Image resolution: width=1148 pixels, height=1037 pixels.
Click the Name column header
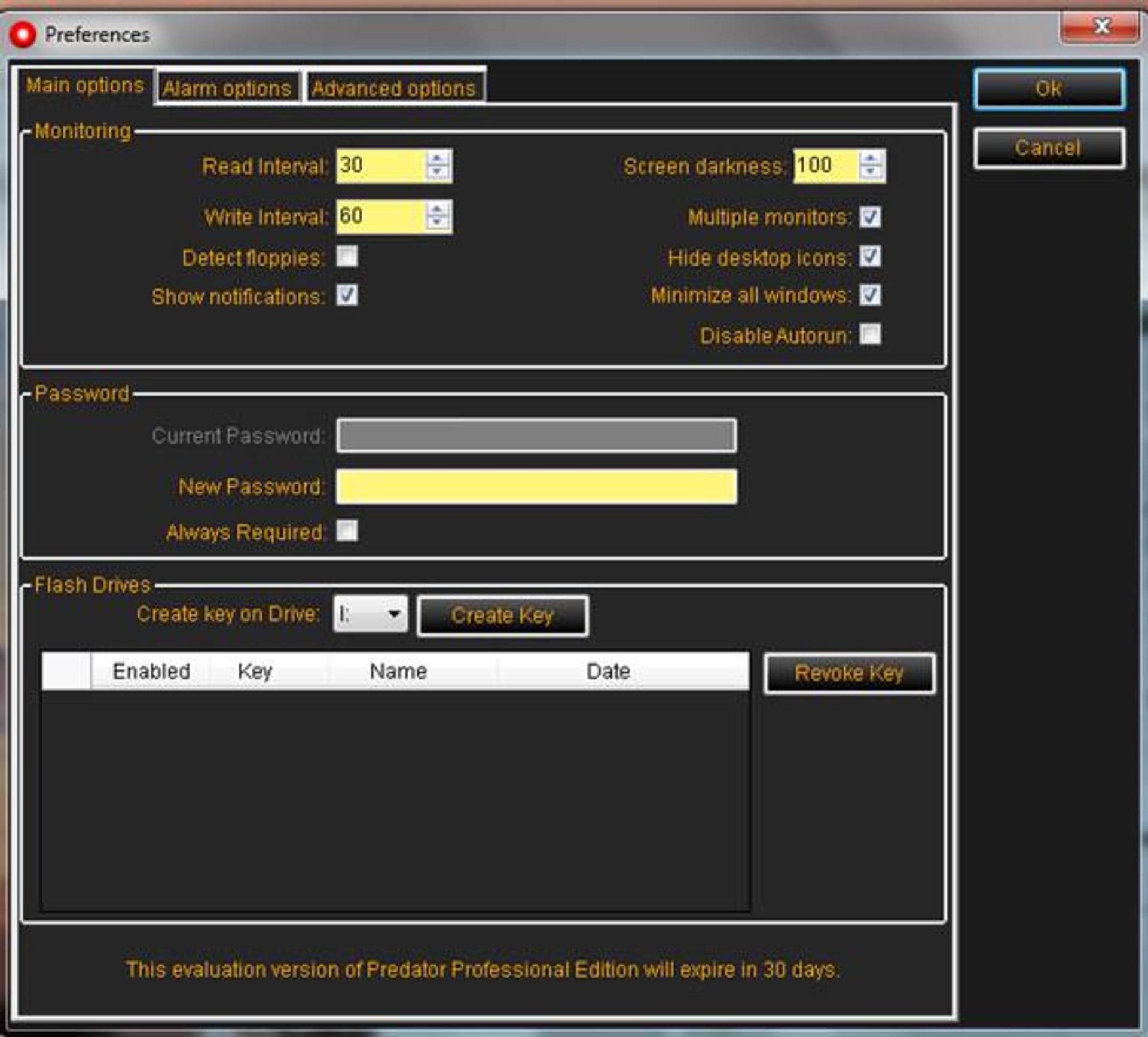click(x=398, y=671)
